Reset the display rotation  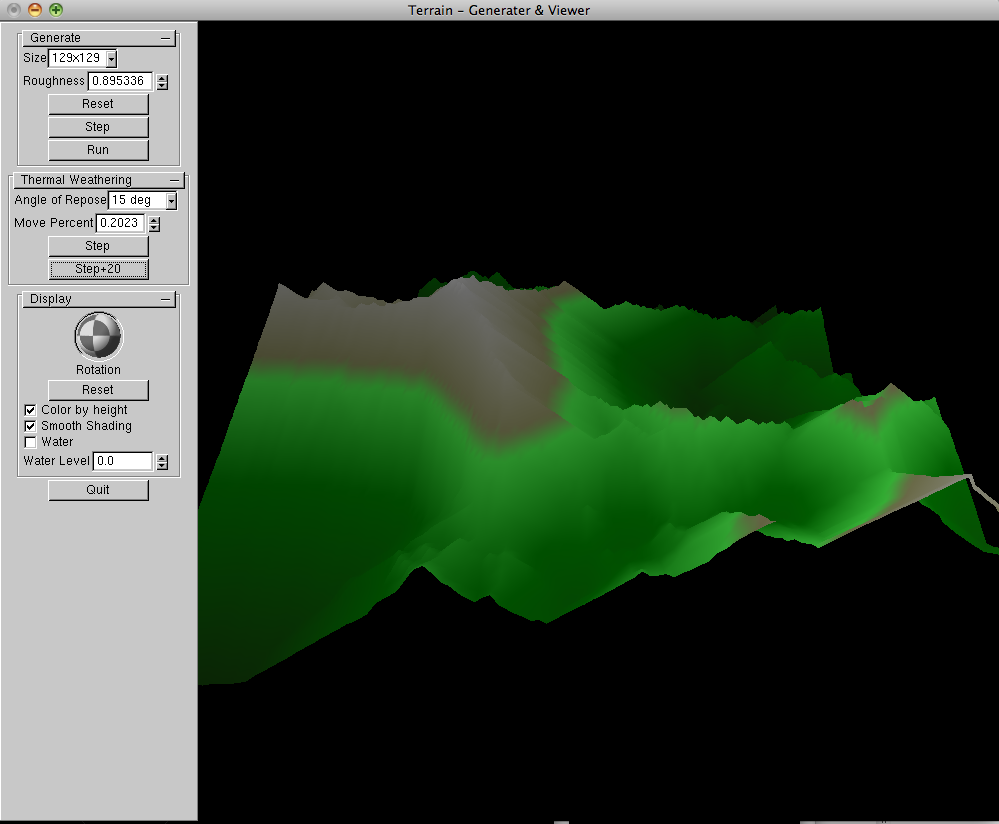coord(98,390)
